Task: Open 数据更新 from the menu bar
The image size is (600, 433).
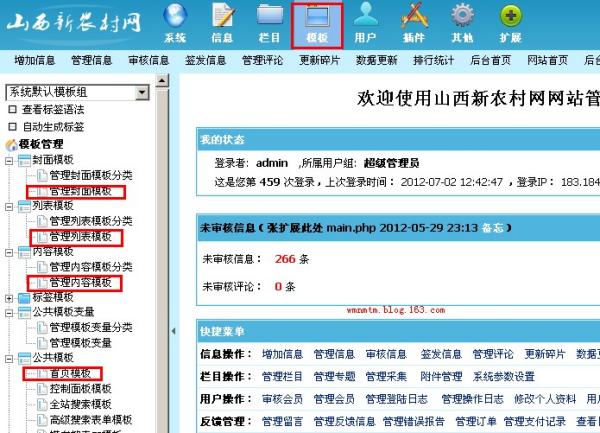Action: [x=377, y=60]
